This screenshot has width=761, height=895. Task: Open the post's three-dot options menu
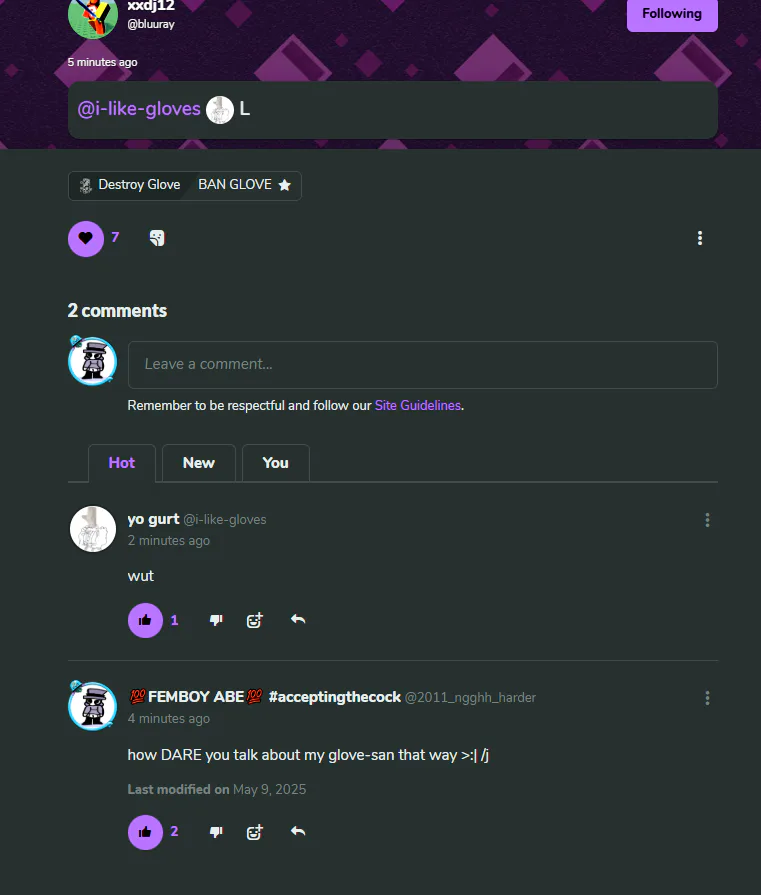click(x=700, y=238)
